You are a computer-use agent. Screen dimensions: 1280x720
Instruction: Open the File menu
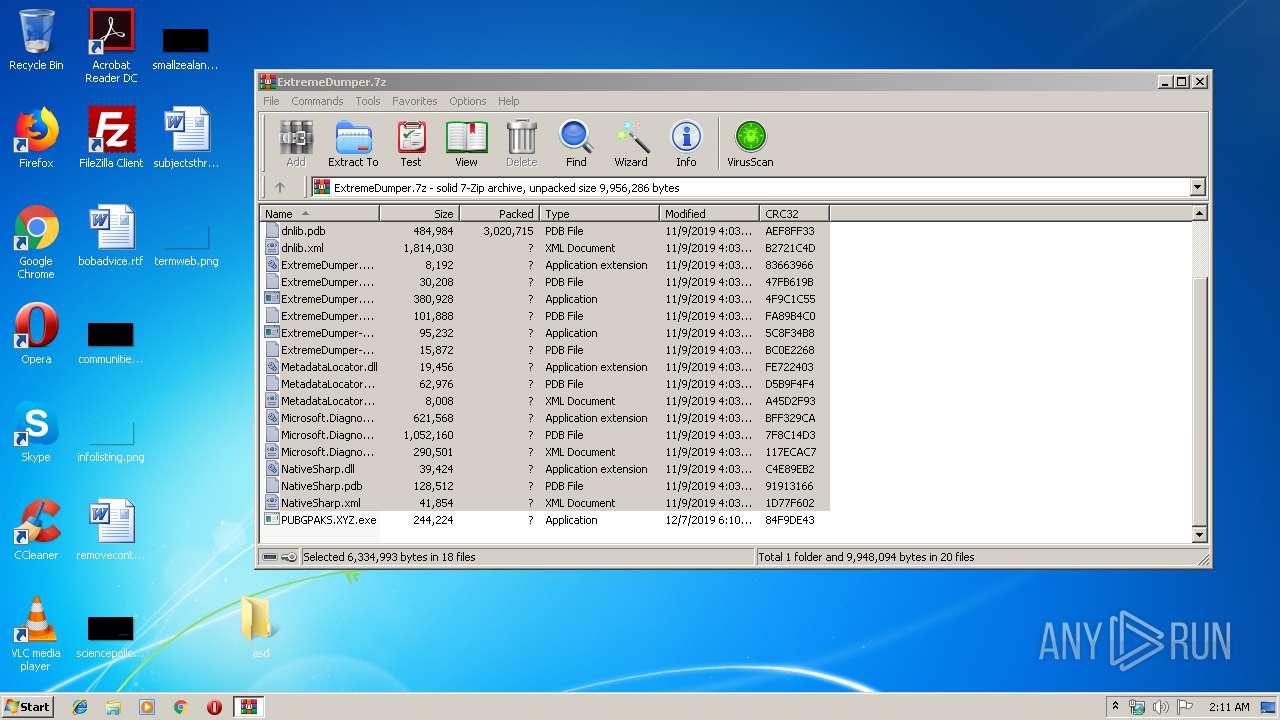click(x=271, y=101)
